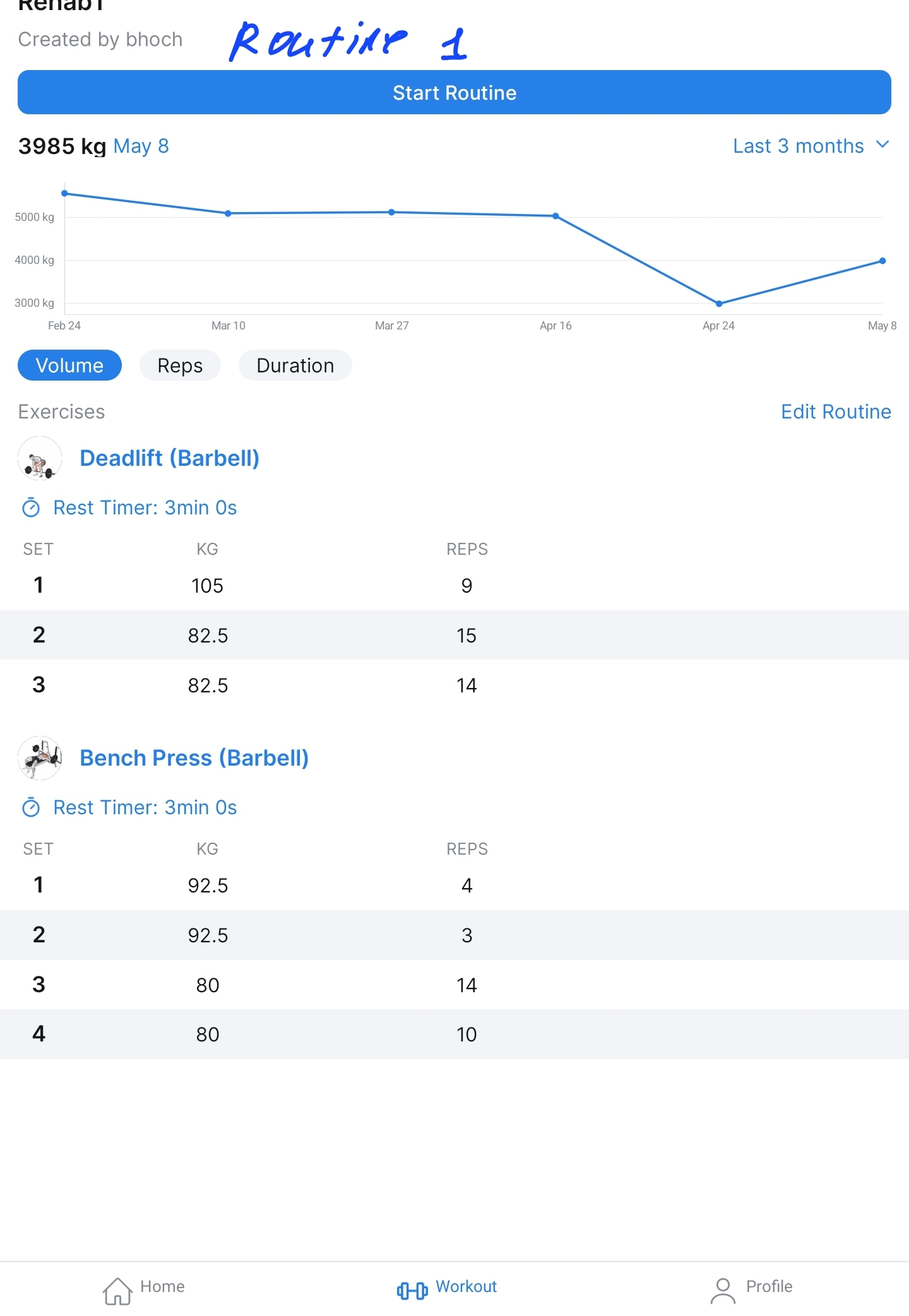The image size is (909, 1316).
Task: Tap the Deadlift rest timer stopwatch icon
Action: [x=31, y=508]
